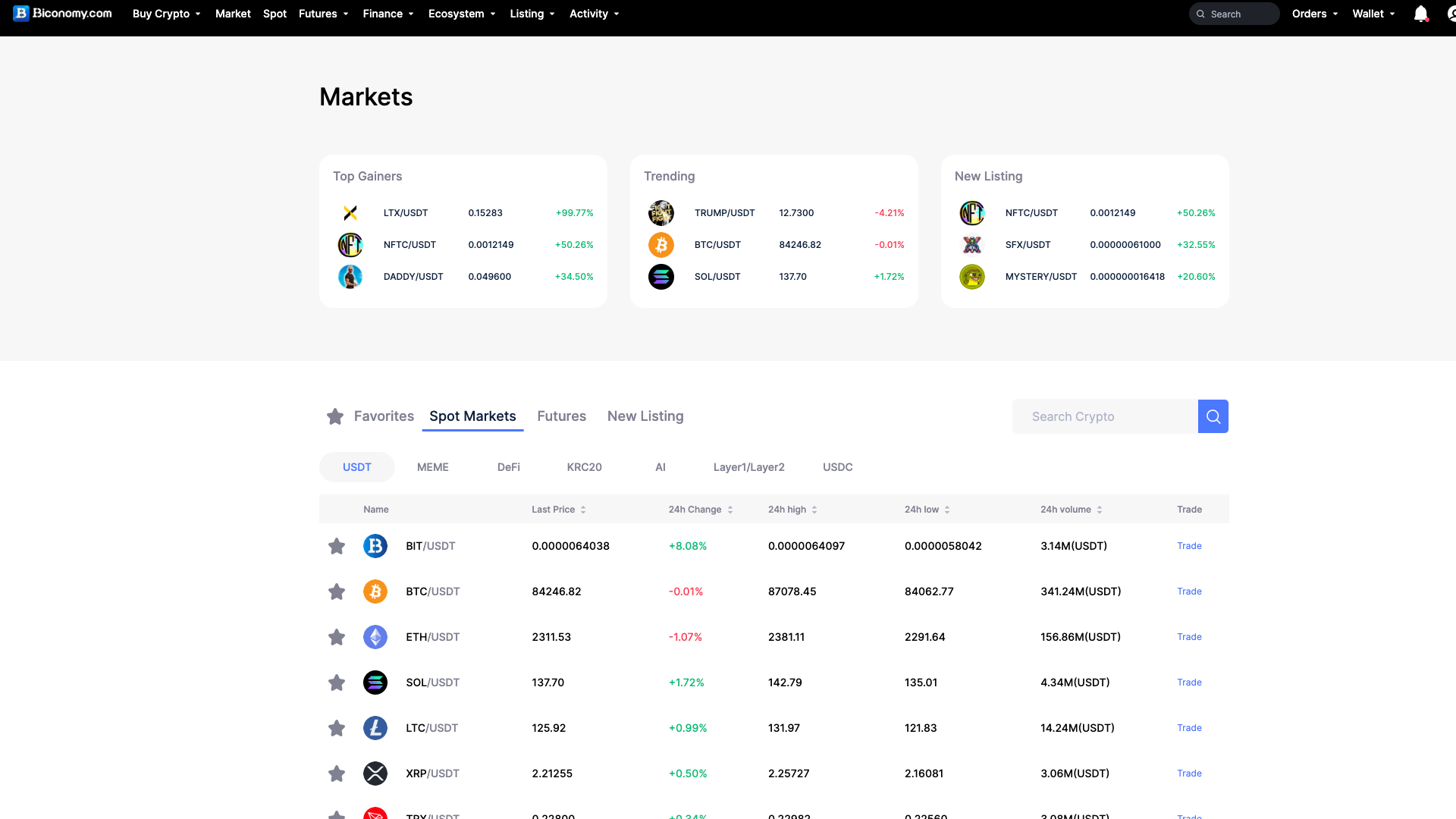
Task: Switch to the Favorites tab
Action: pos(384,416)
